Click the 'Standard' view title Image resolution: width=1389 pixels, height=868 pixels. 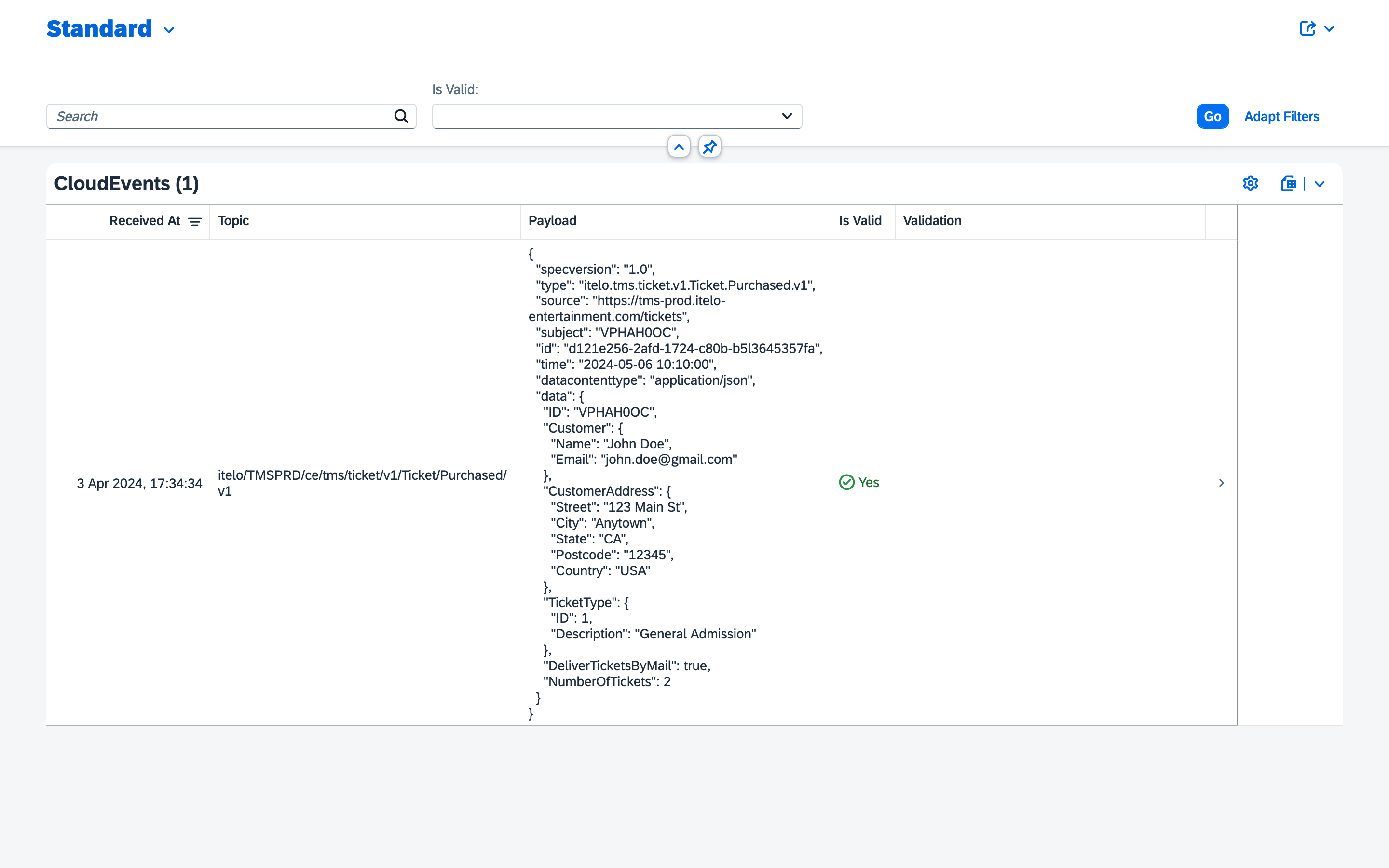click(x=99, y=29)
